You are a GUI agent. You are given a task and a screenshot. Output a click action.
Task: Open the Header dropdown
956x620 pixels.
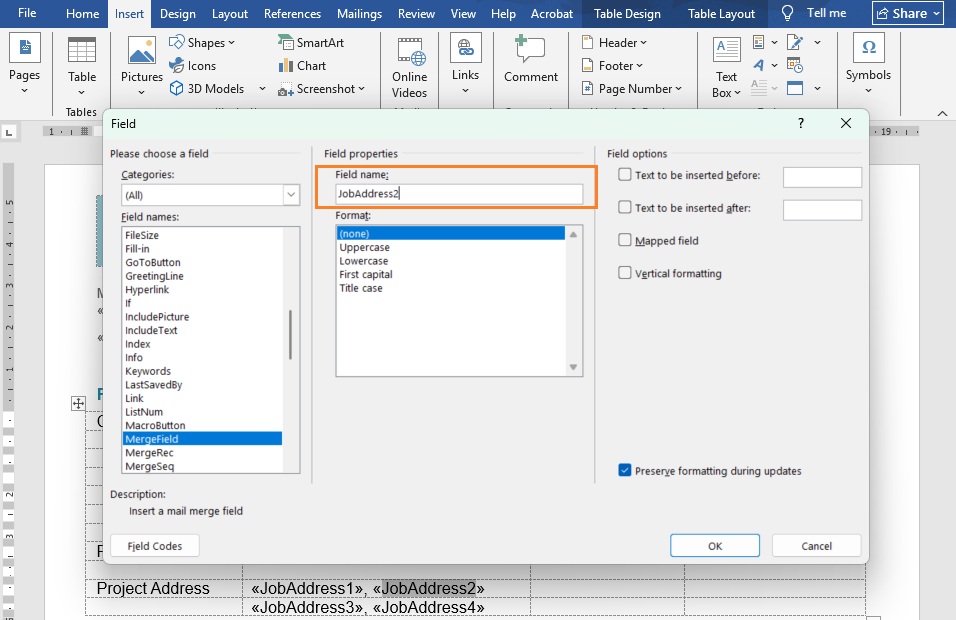tap(614, 43)
